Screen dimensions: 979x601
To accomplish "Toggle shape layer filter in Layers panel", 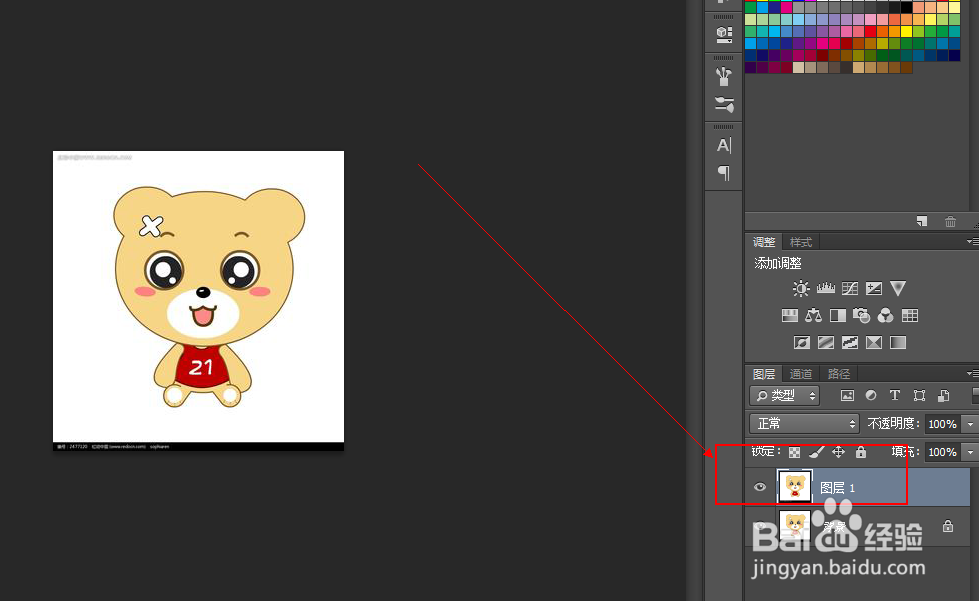I will pos(919,395).
